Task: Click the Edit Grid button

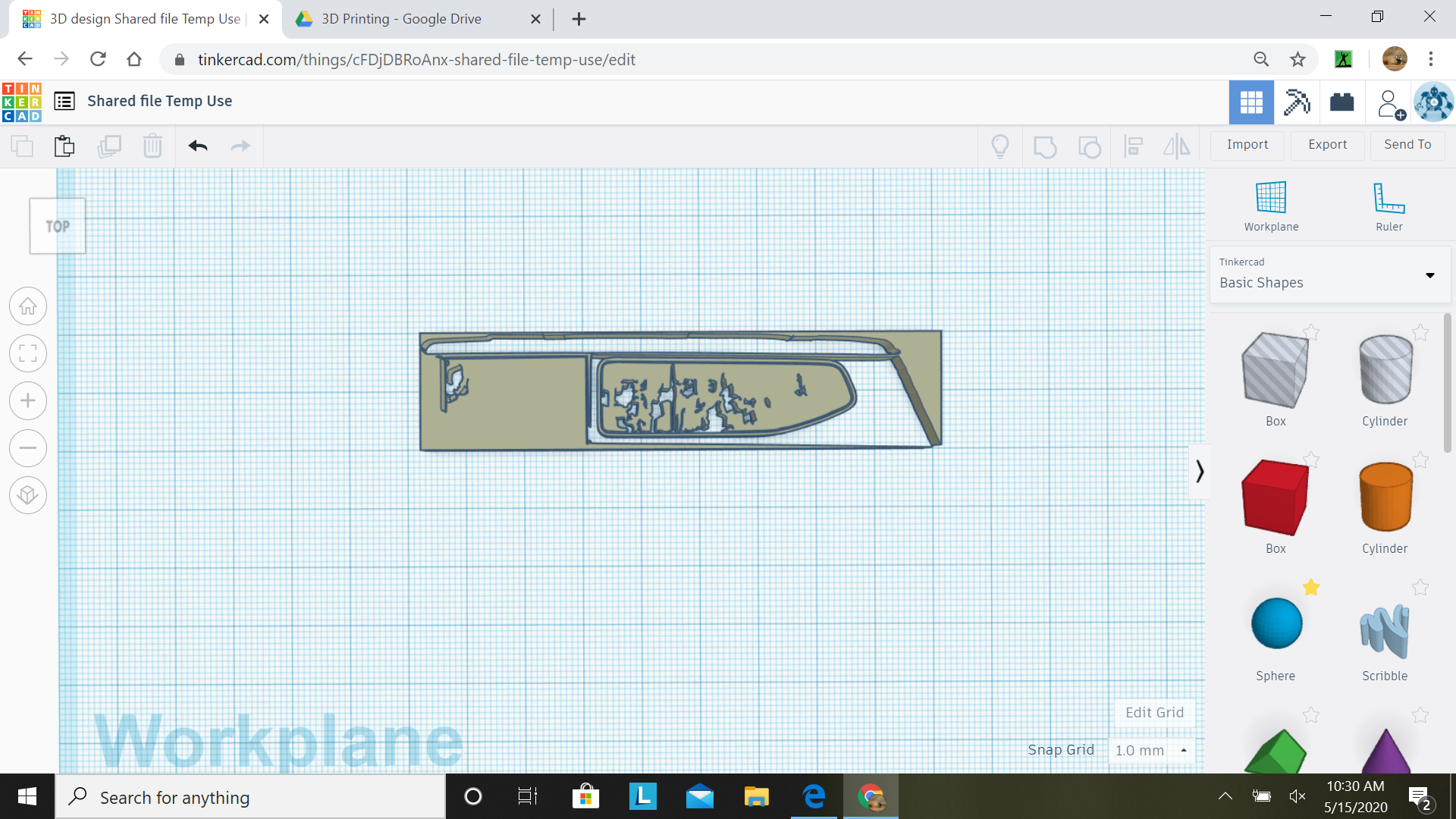Action: click(x=1153, y=712)
